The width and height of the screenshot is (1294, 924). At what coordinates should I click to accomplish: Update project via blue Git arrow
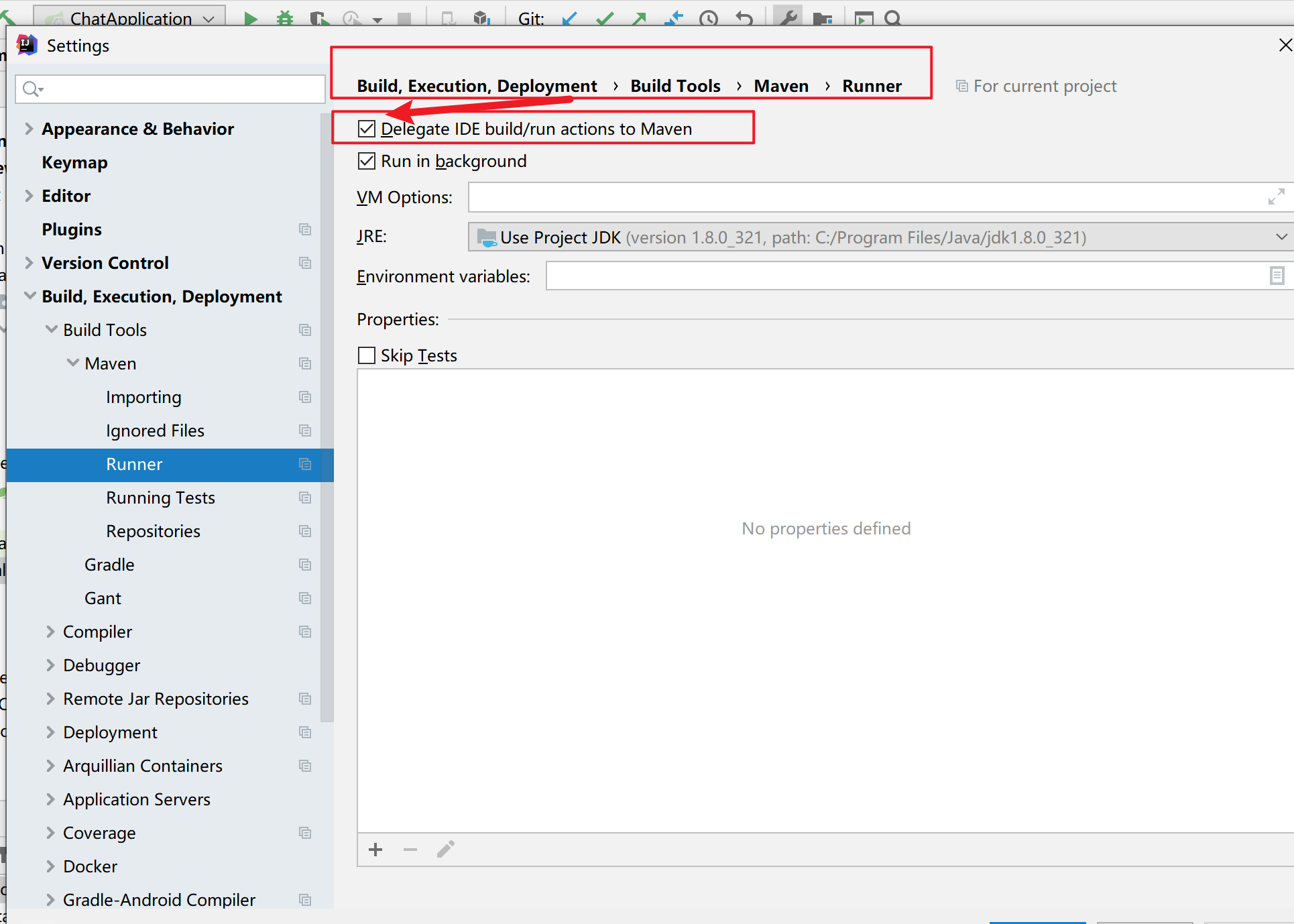click(x=570, y=18)
